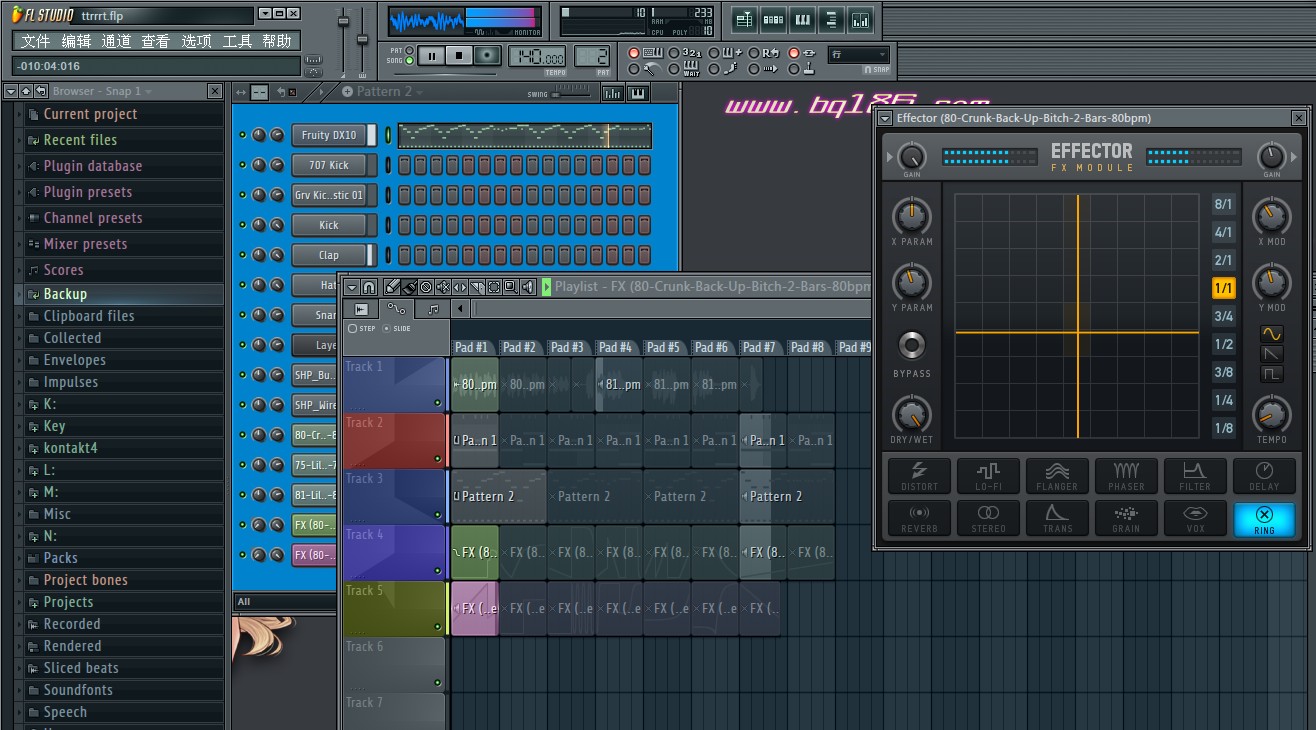Click the 707 Kick channel button

pyautogui.click(x=329, y=165)
